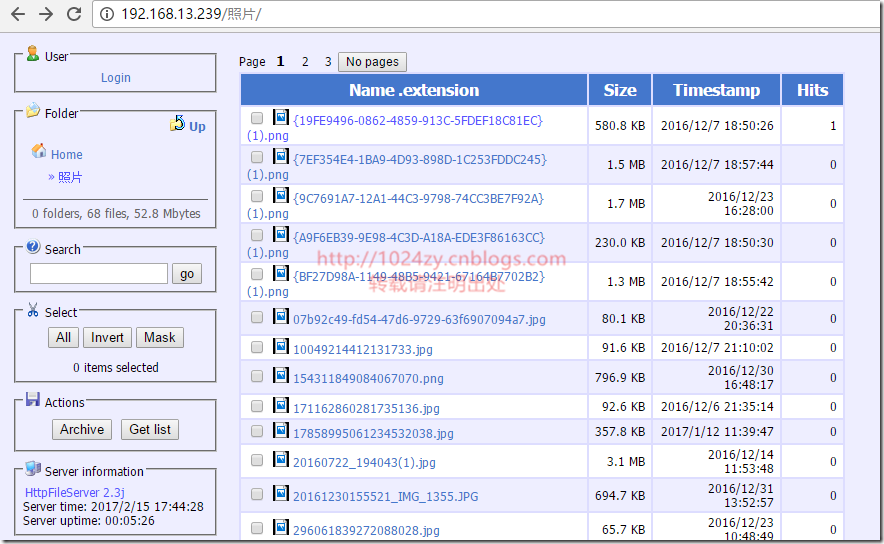This screenshot has height=544, width=884.
Task: Tick checkbox for 171162860281735136.jpg
Action: (257, 405)
